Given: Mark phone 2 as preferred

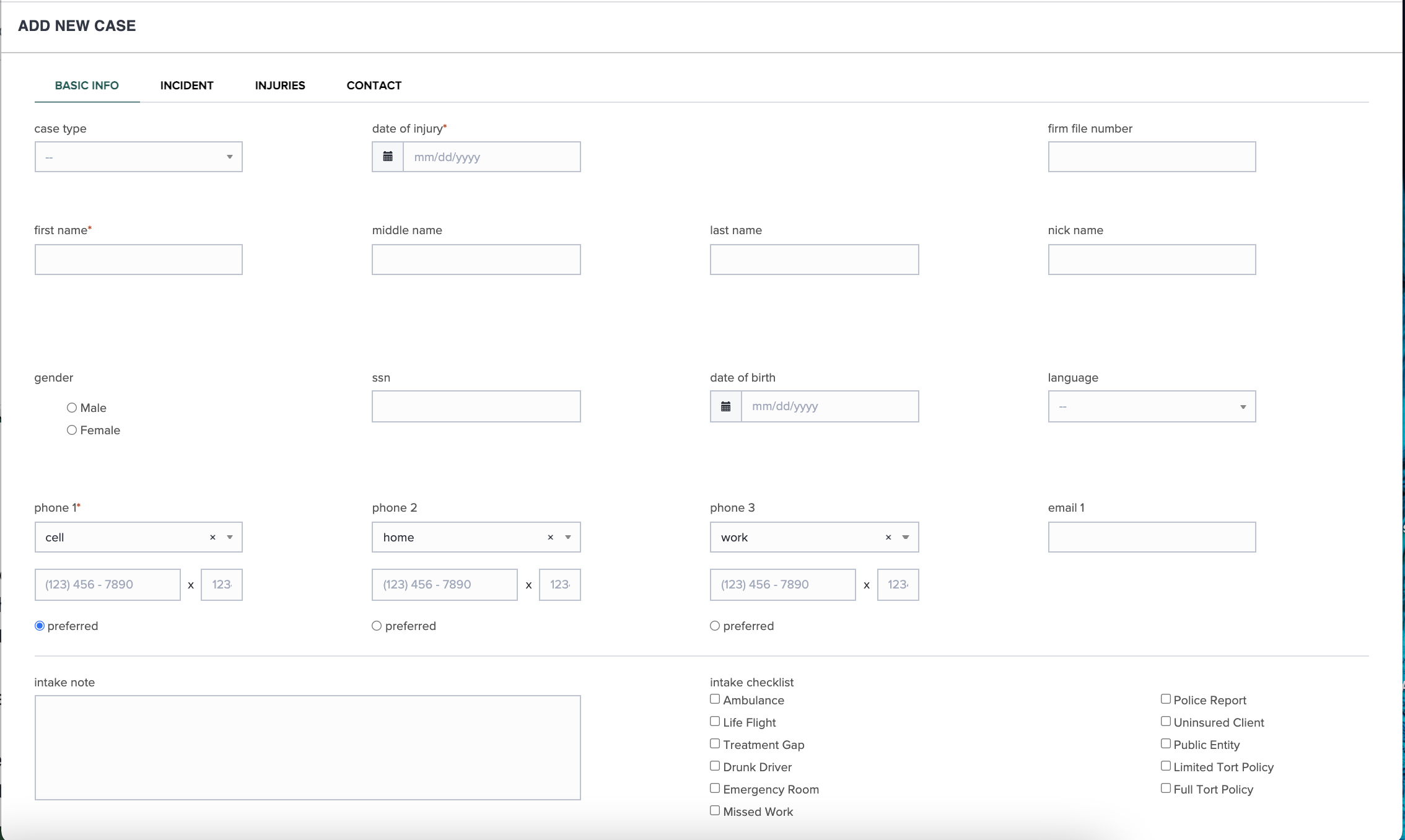Looking at the screenshot, I should 377,626.
